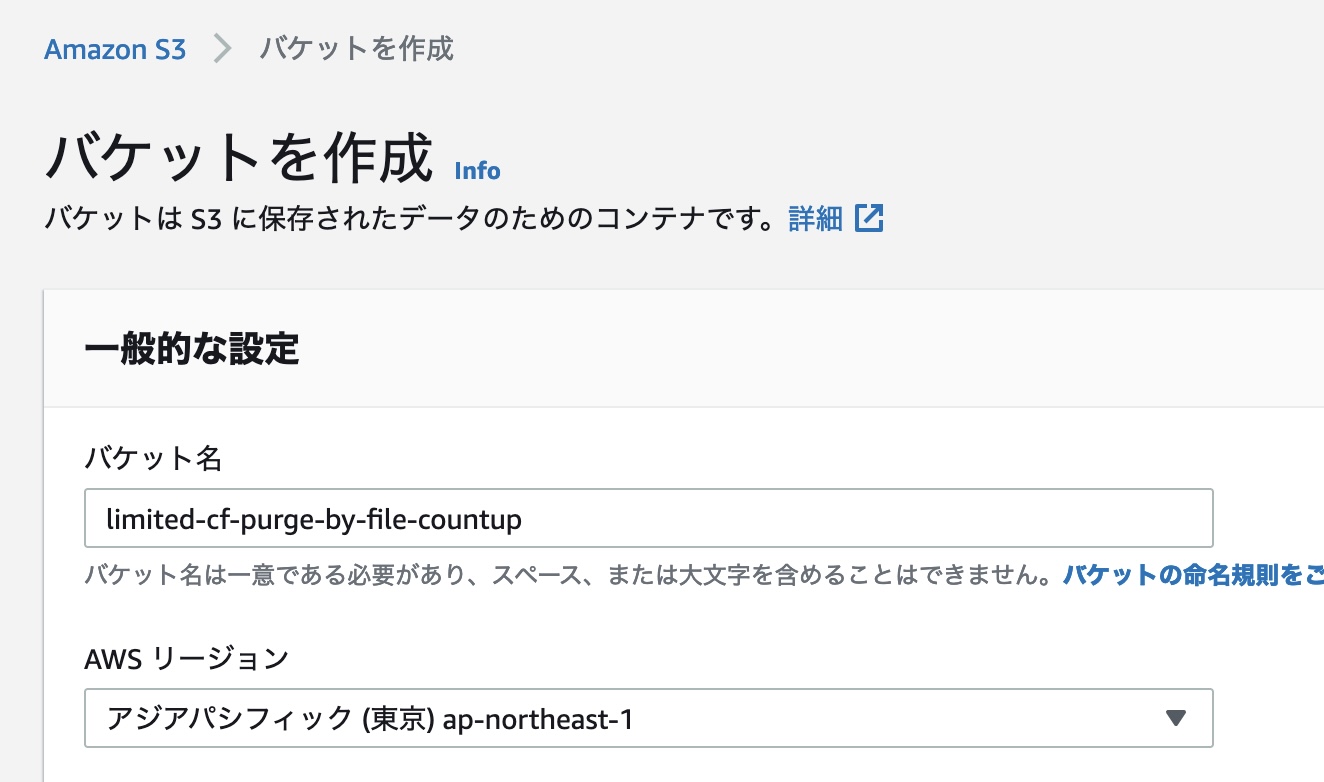The image size is (1324, 782).
Task: Open the バケットの命名規則 link
Action: click(x=1193, y=575)
